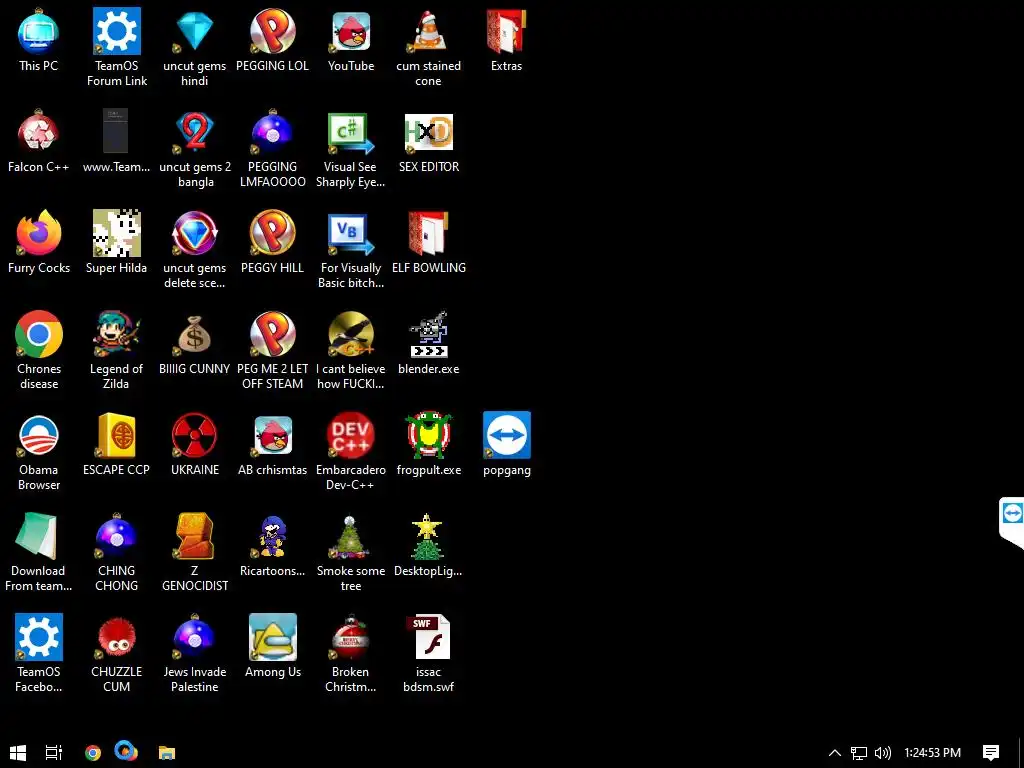The height and width of the screenshot is (768, 1024).
Task: Launch the Chrones disease Chrome icon
Action: point(39,334)
